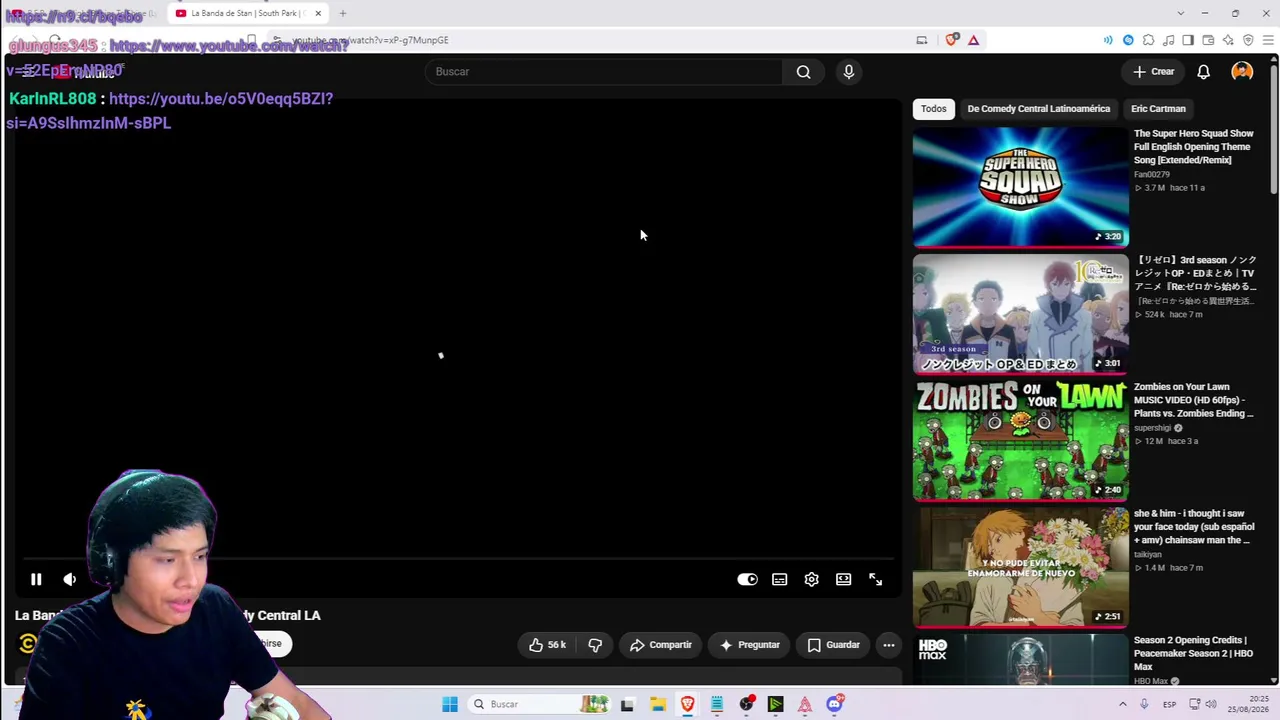Image resolution: width=1280 pixels, height=720 pixels.
Task: Open YouTube notifications bell
Action: pyautogui.click(x=1204, y=72)
